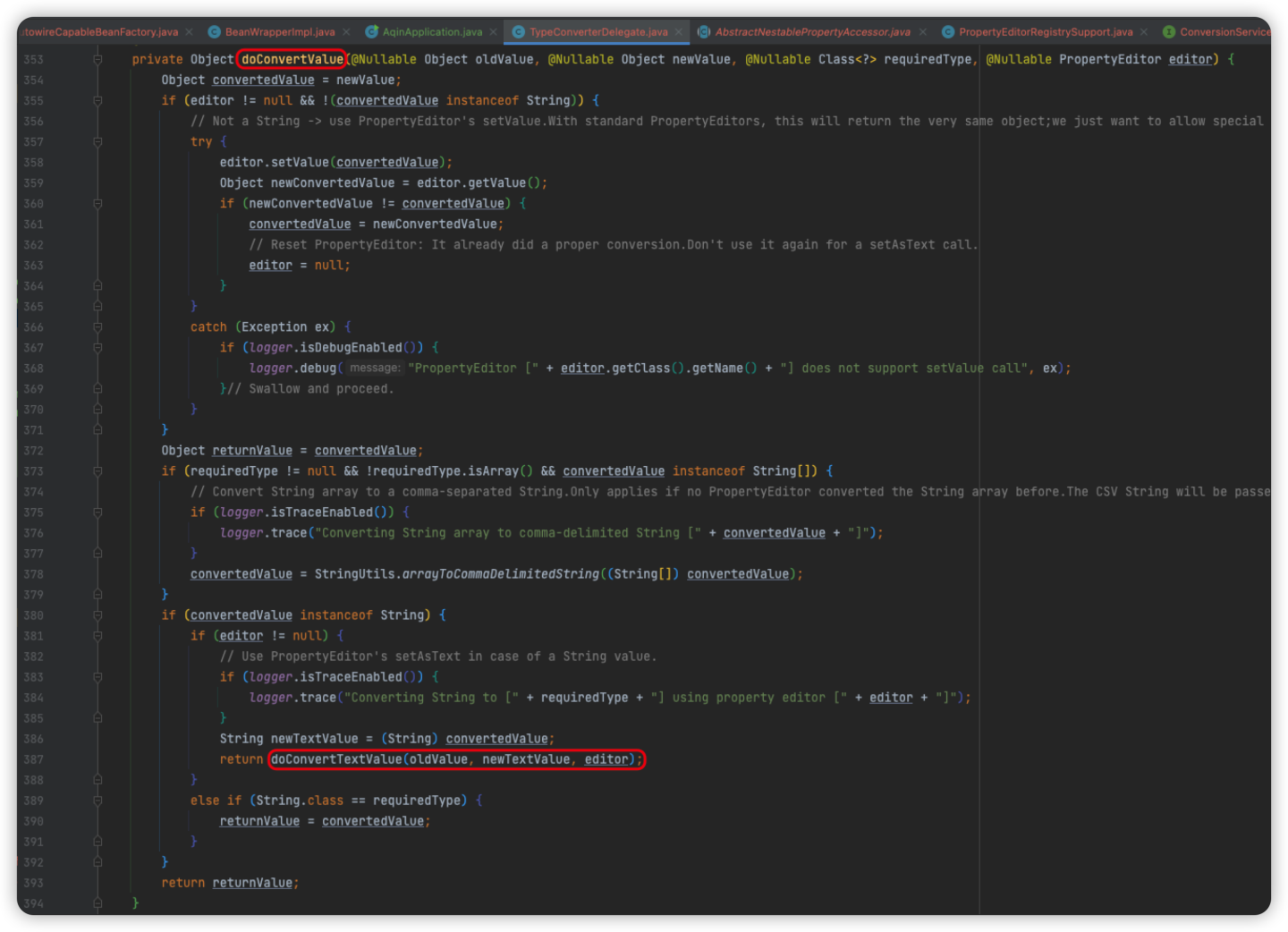Click line number 359 in the gutter
1288x932 pixels.
(34, 183)
